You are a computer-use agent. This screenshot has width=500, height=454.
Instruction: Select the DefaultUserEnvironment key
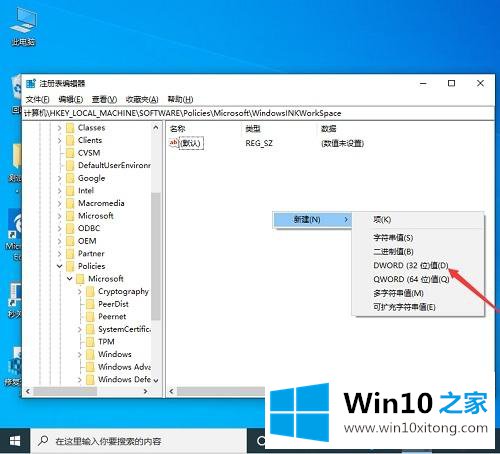[114, 166]
